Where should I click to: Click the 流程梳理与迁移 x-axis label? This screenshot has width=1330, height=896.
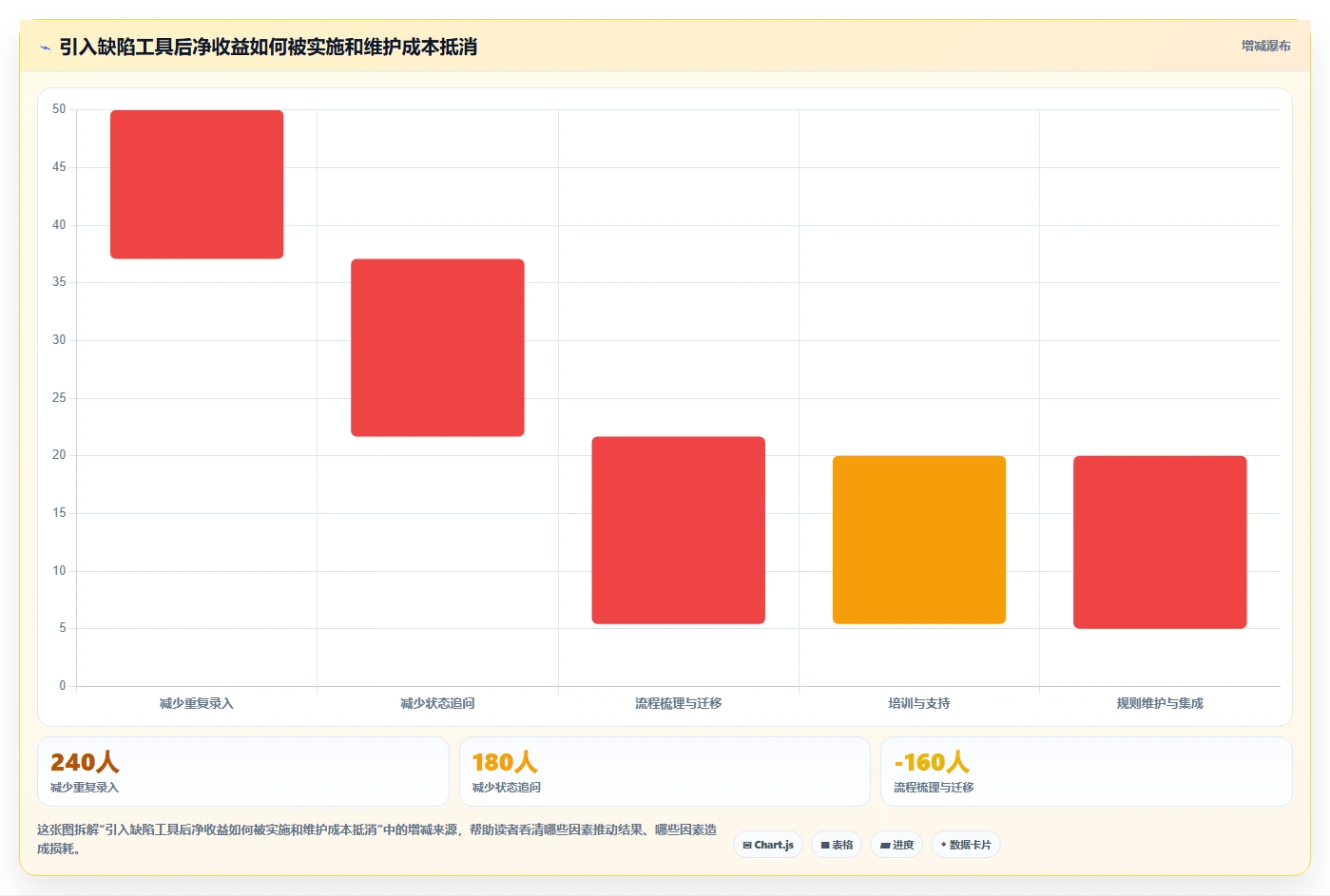click(678, 703)
